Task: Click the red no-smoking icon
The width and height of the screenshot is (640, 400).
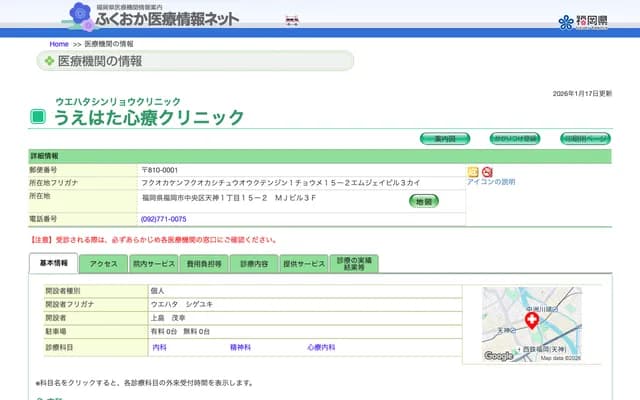Action: 487,172
